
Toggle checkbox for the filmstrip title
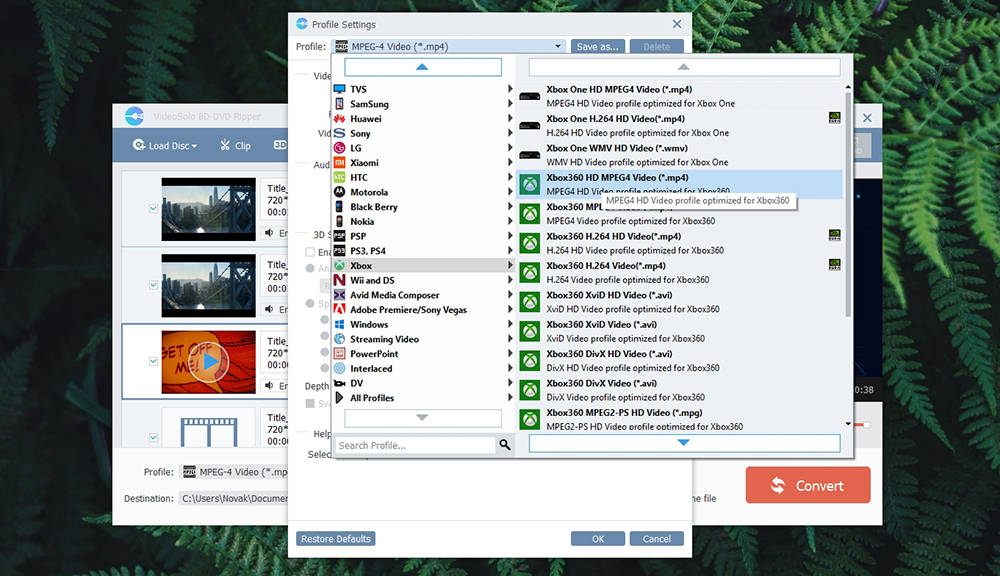(153, 438)
